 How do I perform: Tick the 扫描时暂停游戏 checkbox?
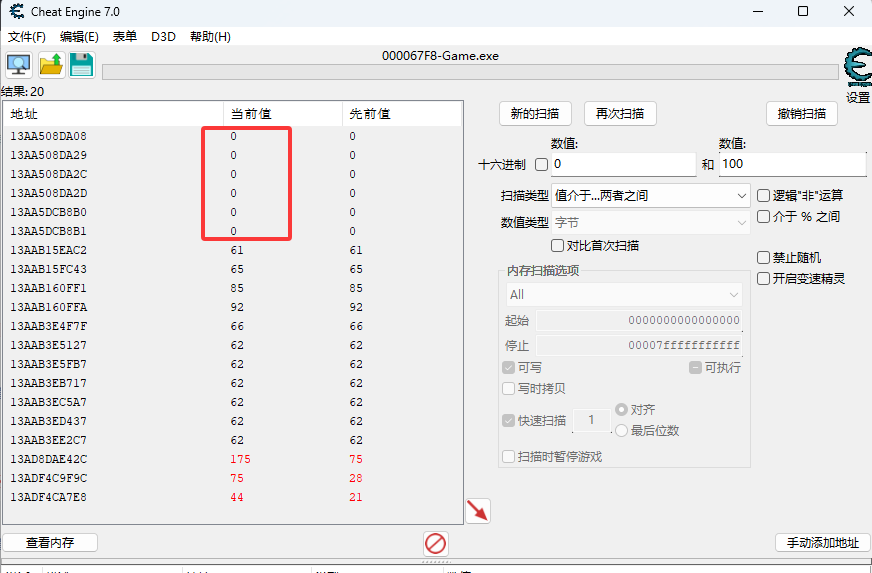(508, 457)
